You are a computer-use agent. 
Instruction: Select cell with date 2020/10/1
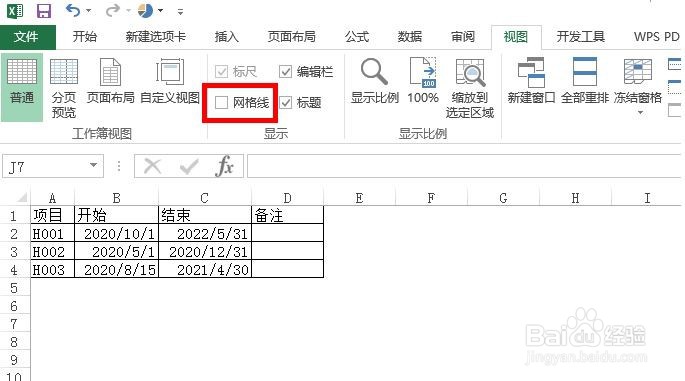pos(116,234)
